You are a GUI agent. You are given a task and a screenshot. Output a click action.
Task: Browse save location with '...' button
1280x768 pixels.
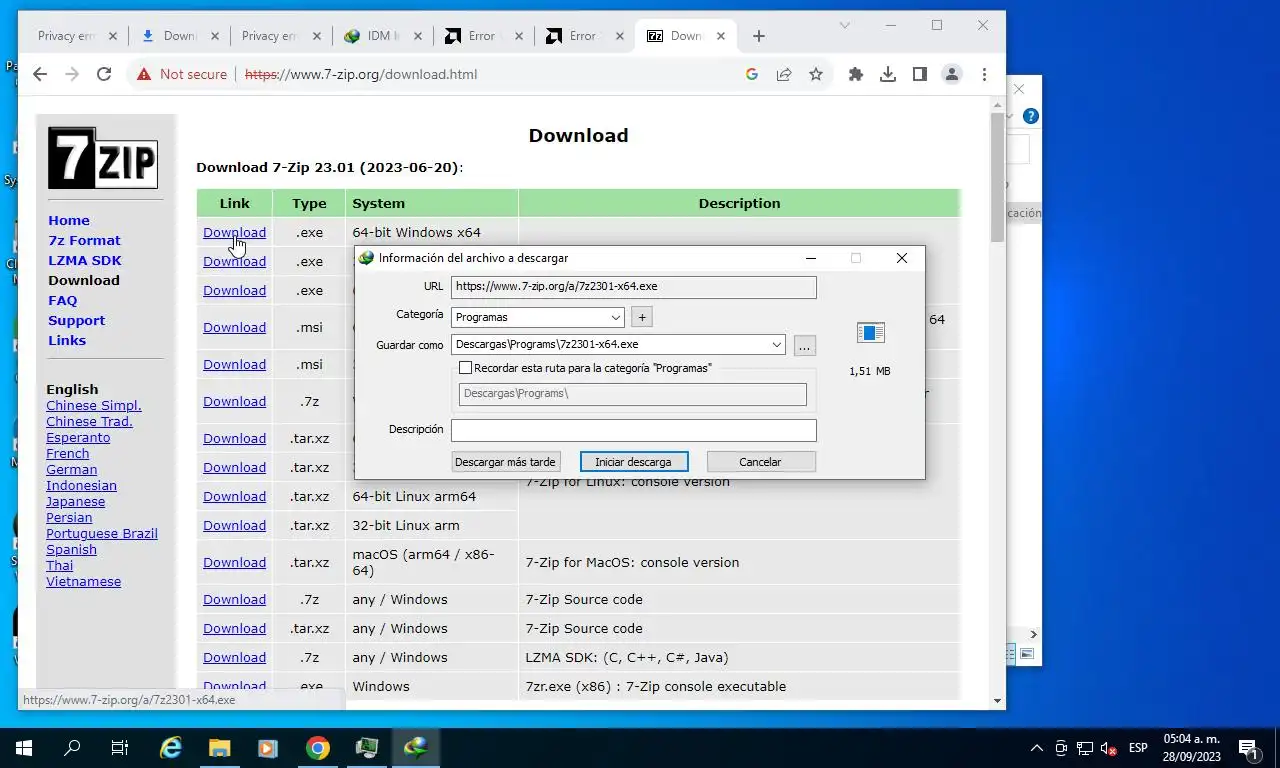pyautogui.click(x=805, y=345)
